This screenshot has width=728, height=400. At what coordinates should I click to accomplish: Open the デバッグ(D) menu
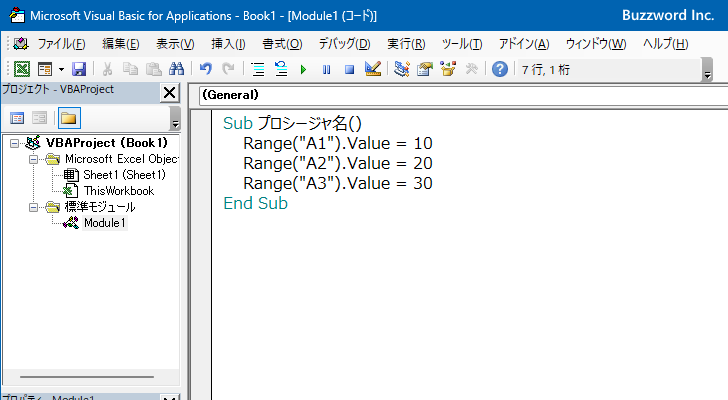(x=344, y=44)
